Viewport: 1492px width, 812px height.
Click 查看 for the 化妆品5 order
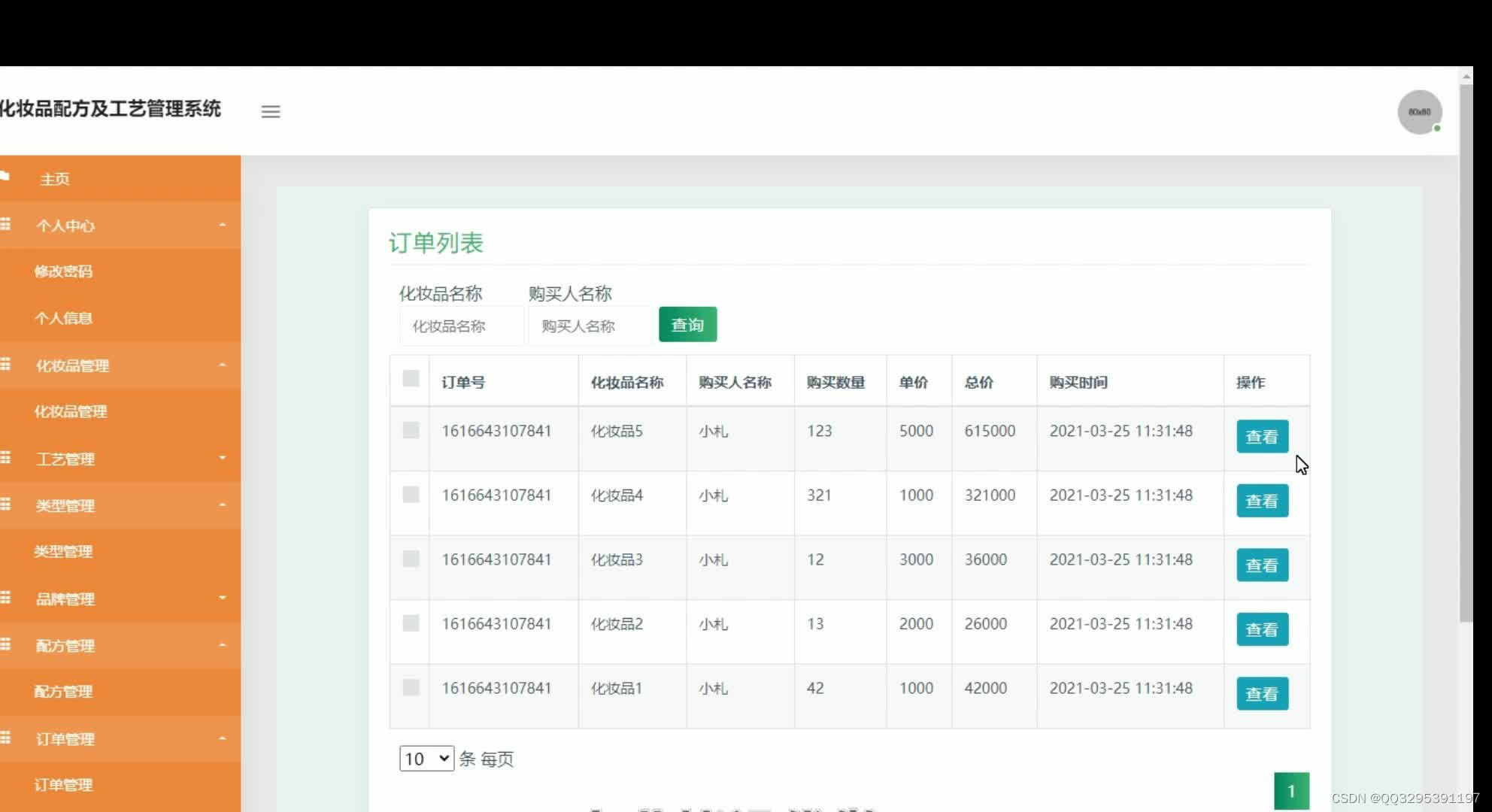coord(1262,436)
